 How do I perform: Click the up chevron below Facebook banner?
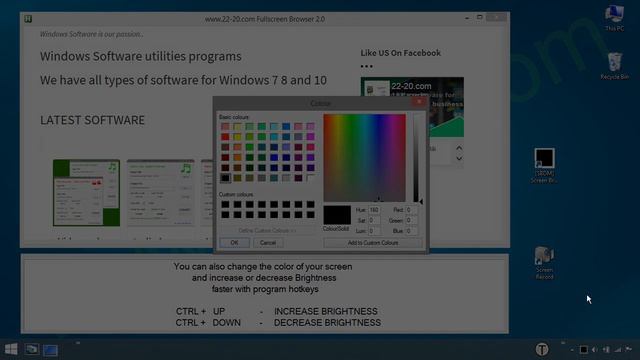(459, 148)
